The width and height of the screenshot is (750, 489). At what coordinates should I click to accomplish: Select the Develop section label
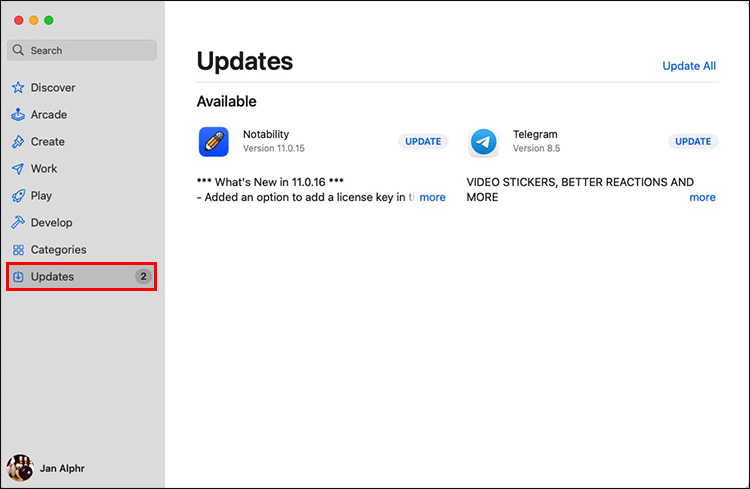point(52,222)
